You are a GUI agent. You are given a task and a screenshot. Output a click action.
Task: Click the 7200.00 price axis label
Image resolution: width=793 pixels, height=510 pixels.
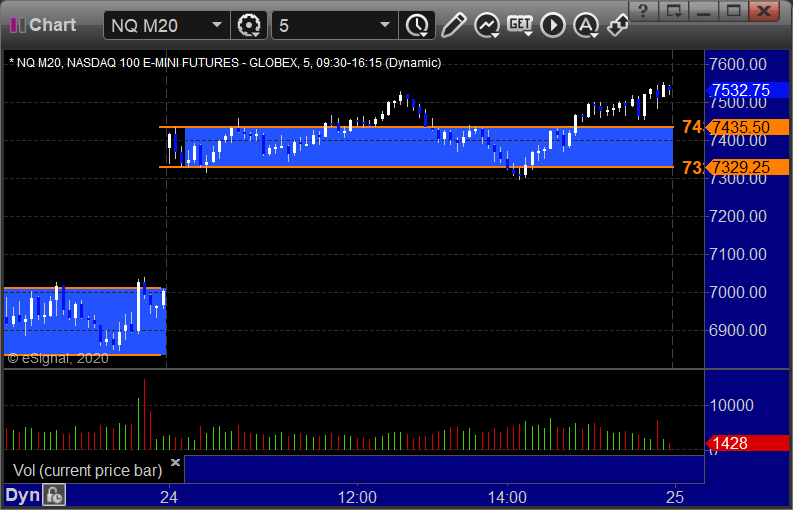coord(738,216)
